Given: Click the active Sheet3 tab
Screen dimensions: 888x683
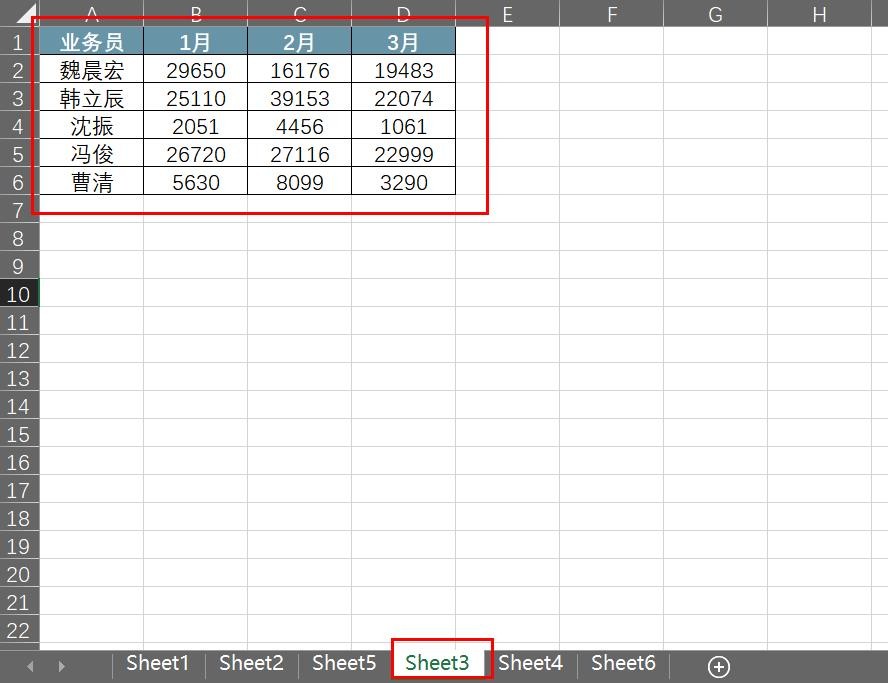Looking at the screenshot, I should point(437,663).
